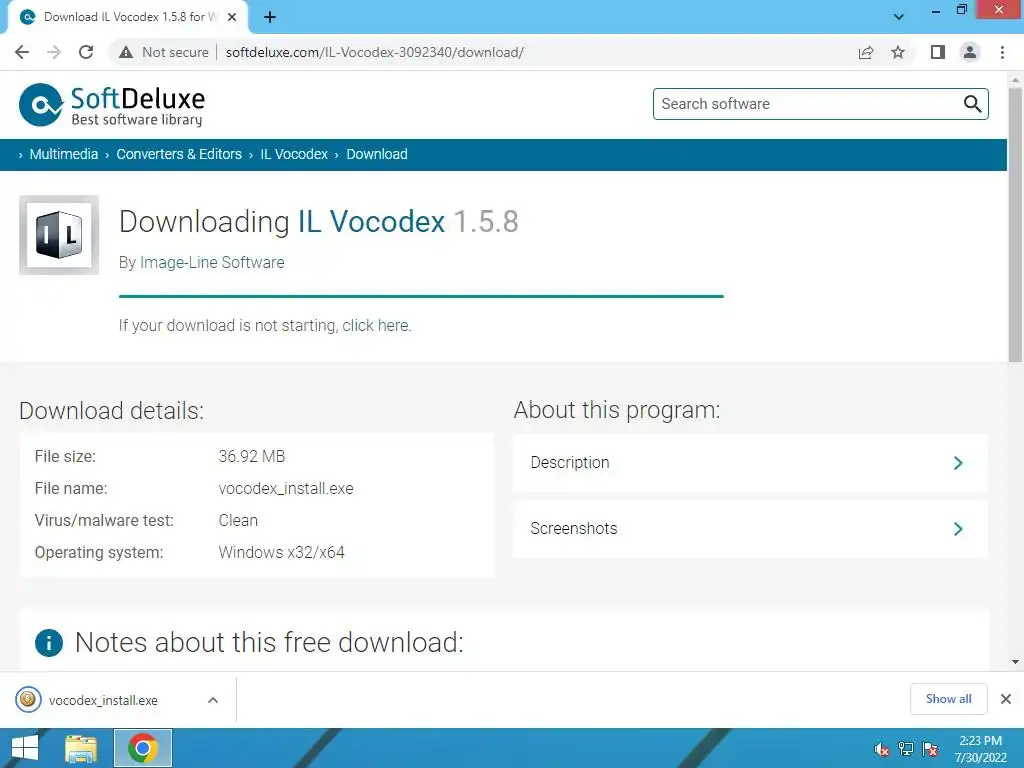This screenshot has height=768, width=1024.
Task: Click the muted volume tray icon
Action: [882, 749]
